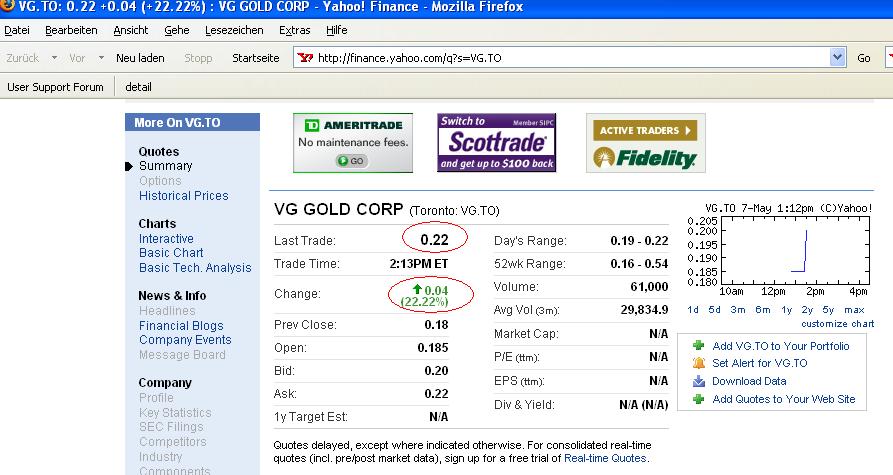Click the Options sidebar entry

pyautogui.click(x=160, y=181)
